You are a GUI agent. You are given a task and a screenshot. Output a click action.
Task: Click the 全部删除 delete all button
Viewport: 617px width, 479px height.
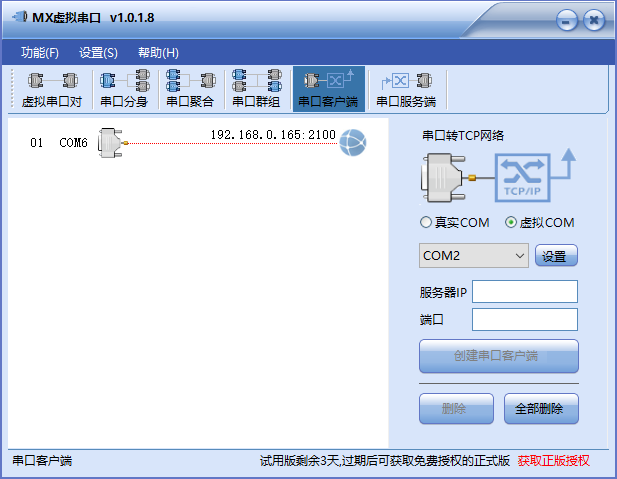tap(541, 409)
